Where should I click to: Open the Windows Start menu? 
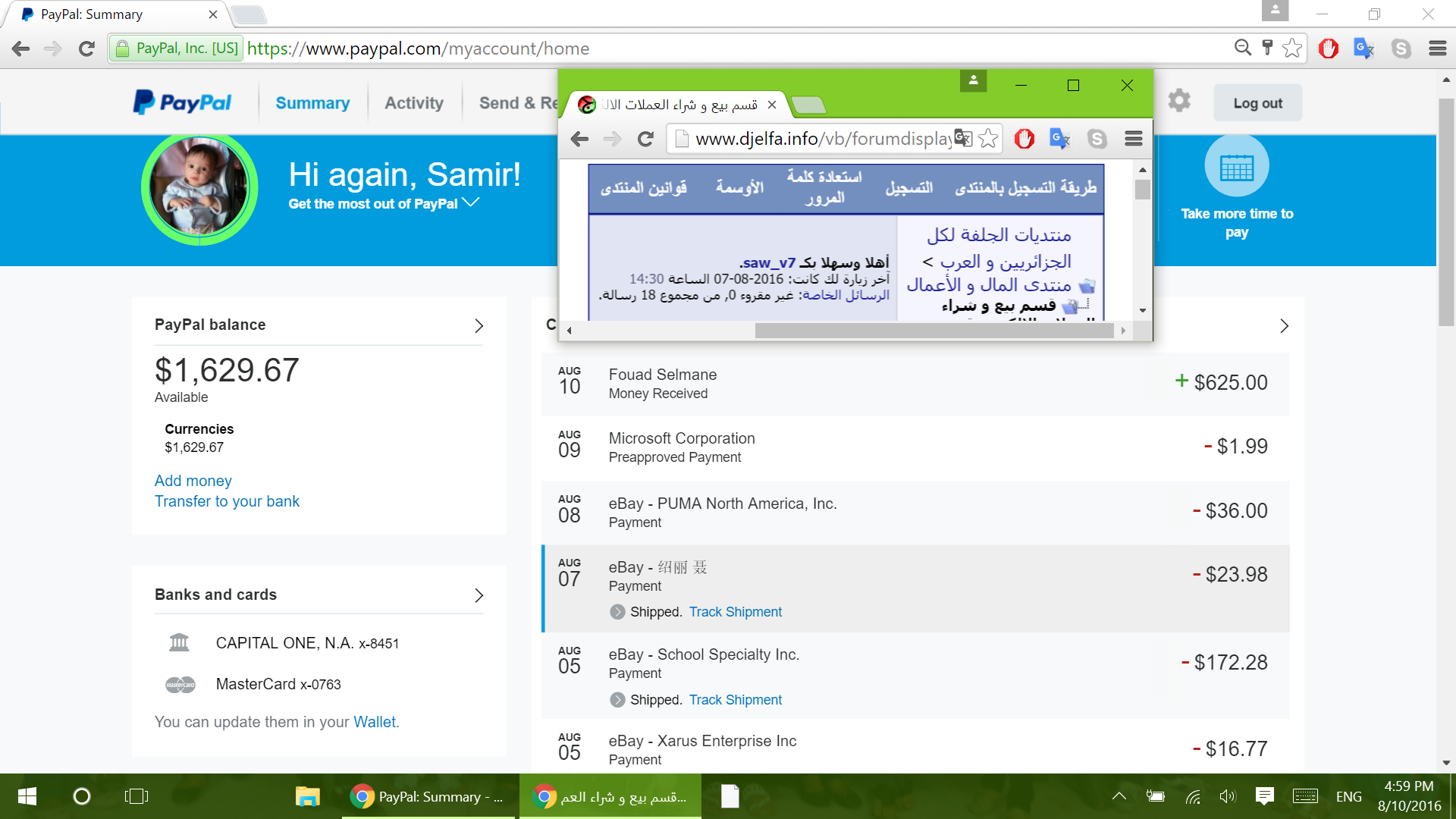coord(27,796)
